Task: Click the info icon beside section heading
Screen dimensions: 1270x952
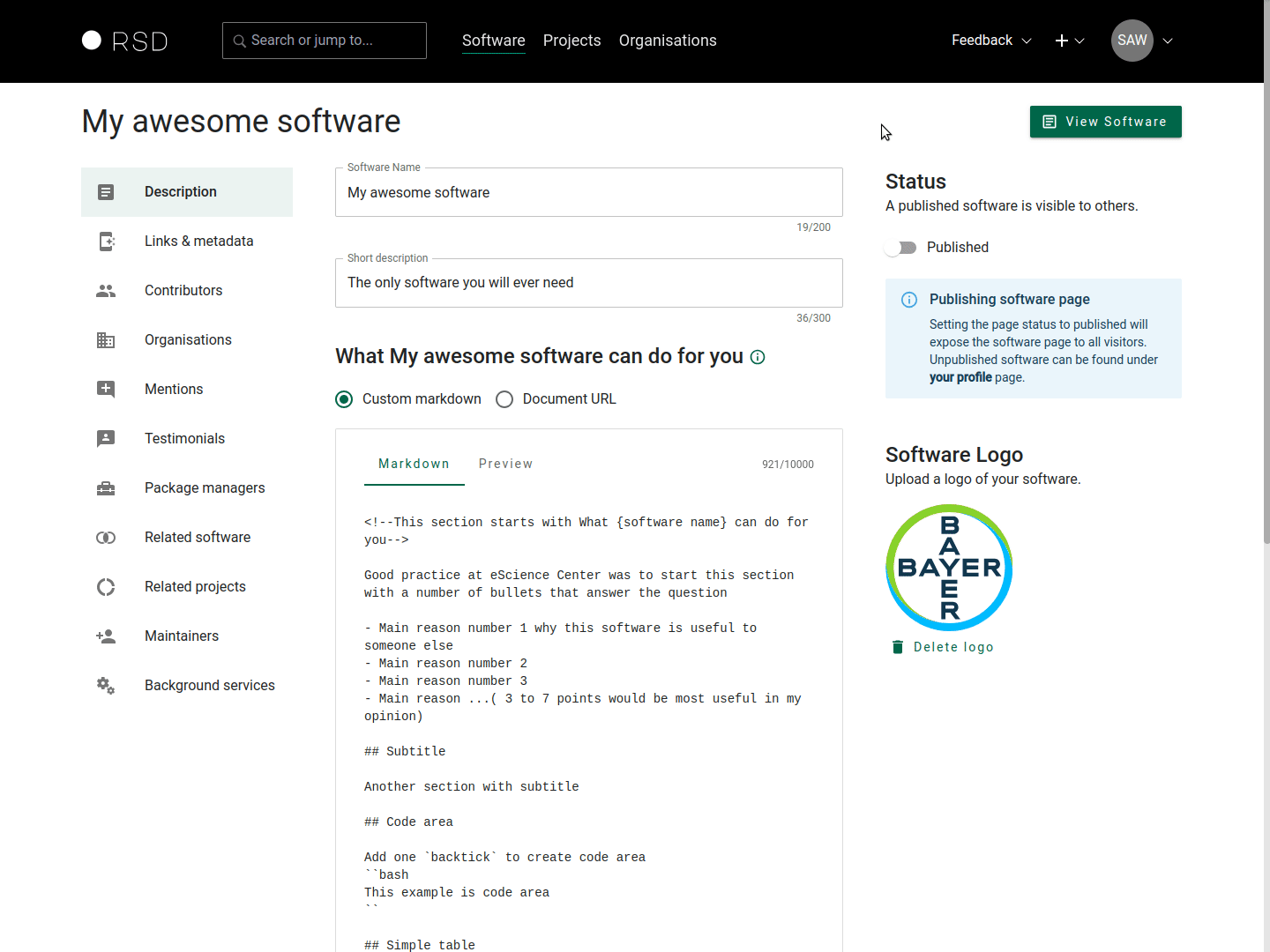Action: click(758, 357)
